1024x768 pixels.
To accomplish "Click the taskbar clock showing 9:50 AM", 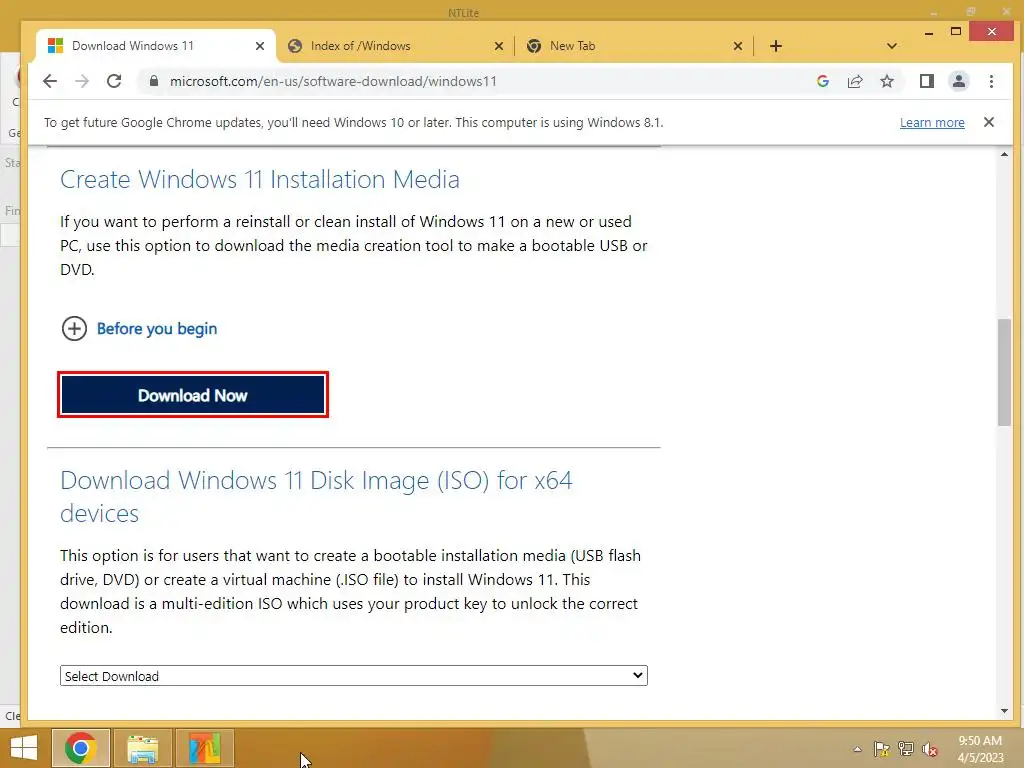I will [x=980, y=749].
